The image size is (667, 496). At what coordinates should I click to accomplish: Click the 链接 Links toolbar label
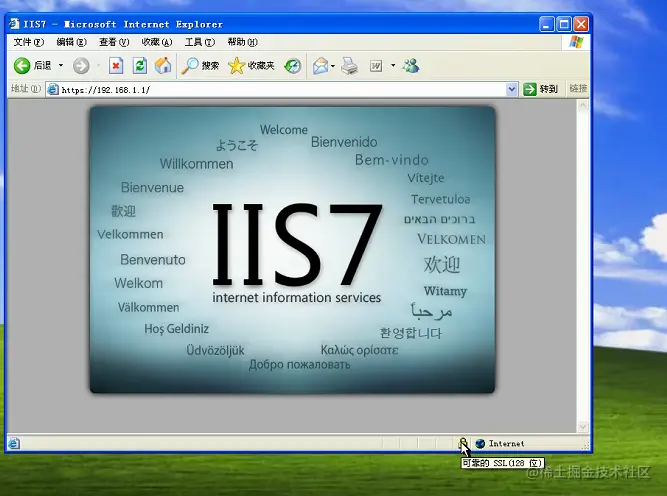pyautogui.click(x=578, y=88)
